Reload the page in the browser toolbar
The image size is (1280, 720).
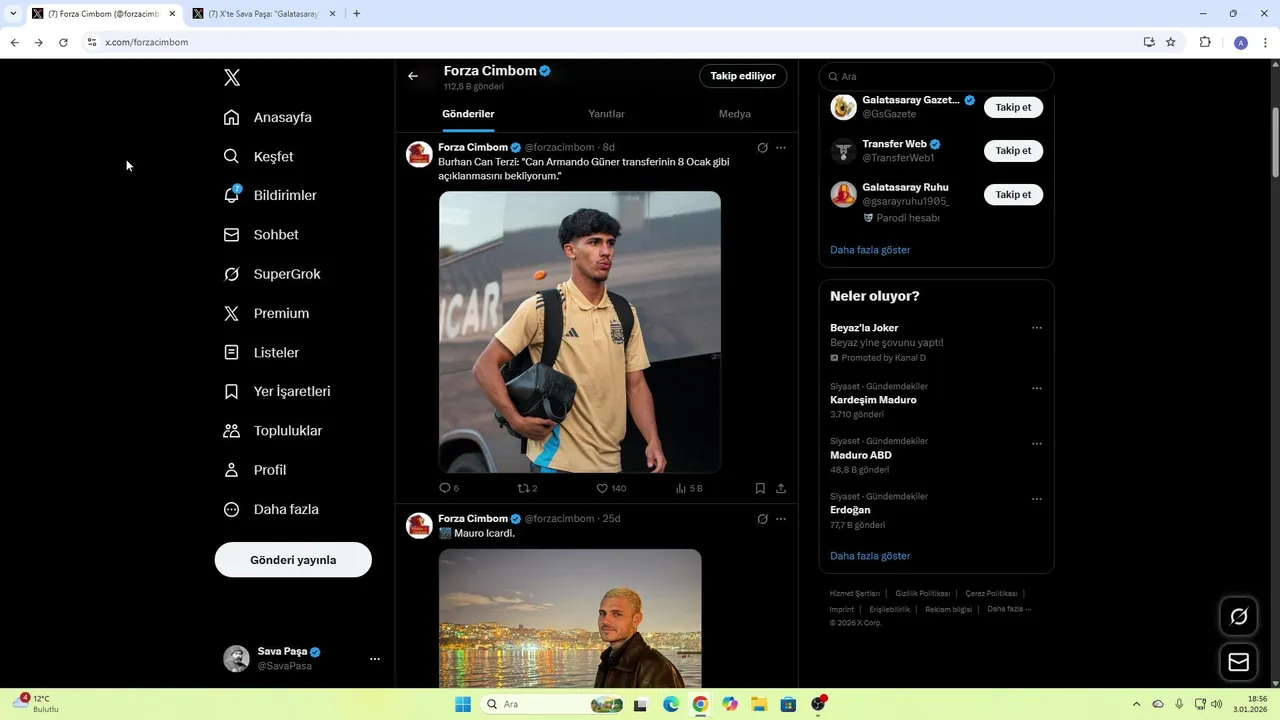point(63,42)
